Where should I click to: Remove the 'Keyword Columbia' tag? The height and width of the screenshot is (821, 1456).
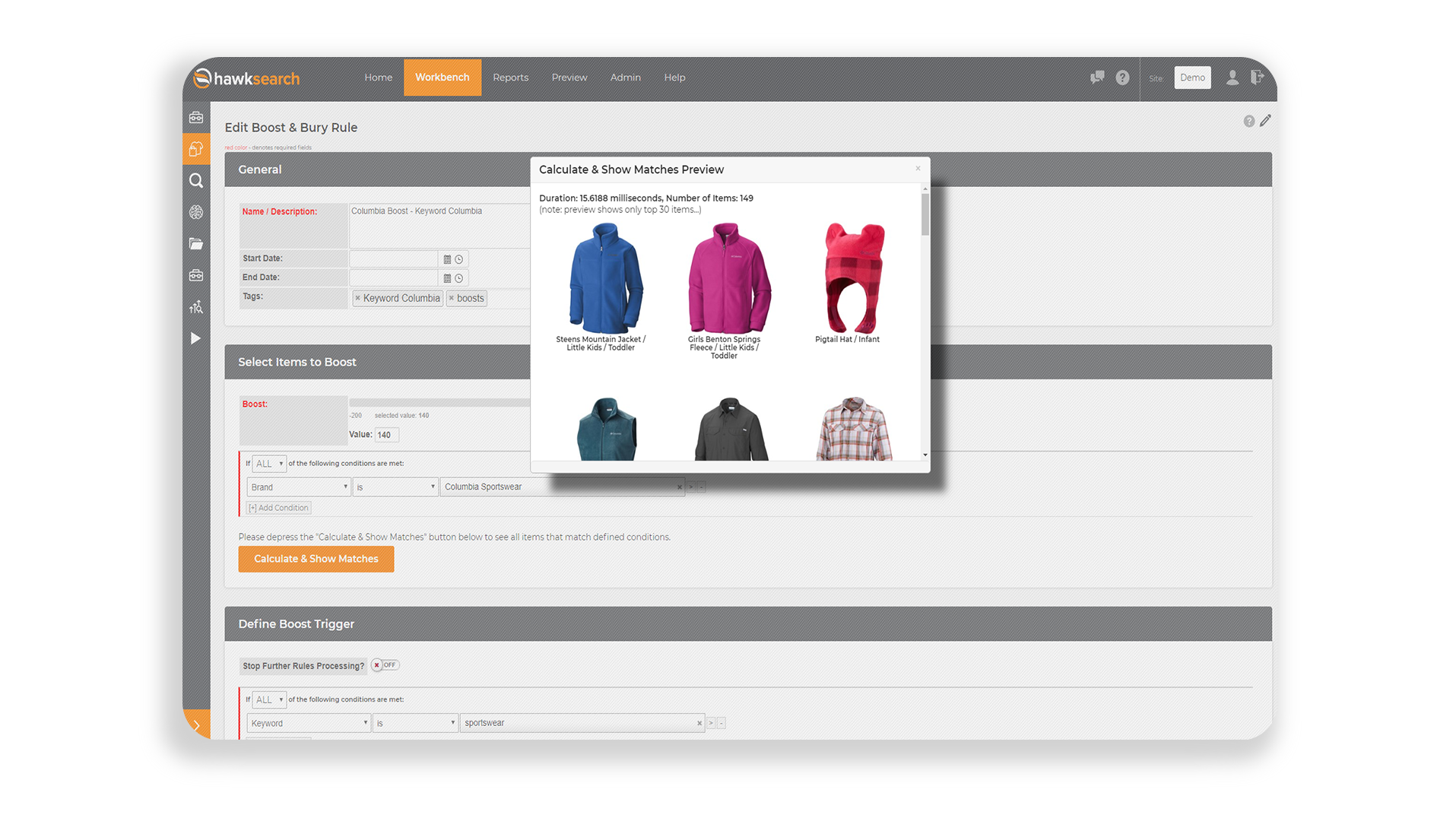[x=358, y=299]
